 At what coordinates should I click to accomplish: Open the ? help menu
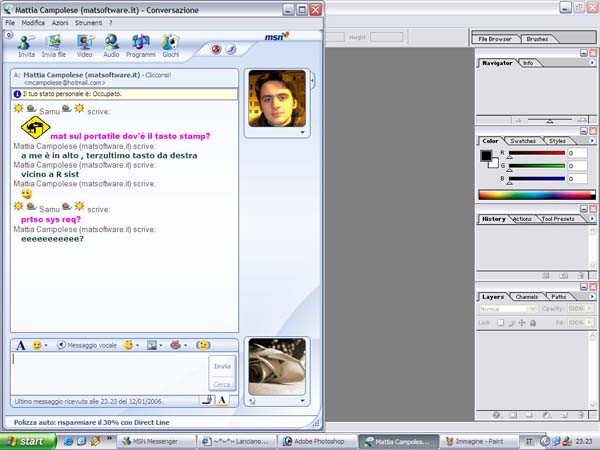[x=111, y=23]
